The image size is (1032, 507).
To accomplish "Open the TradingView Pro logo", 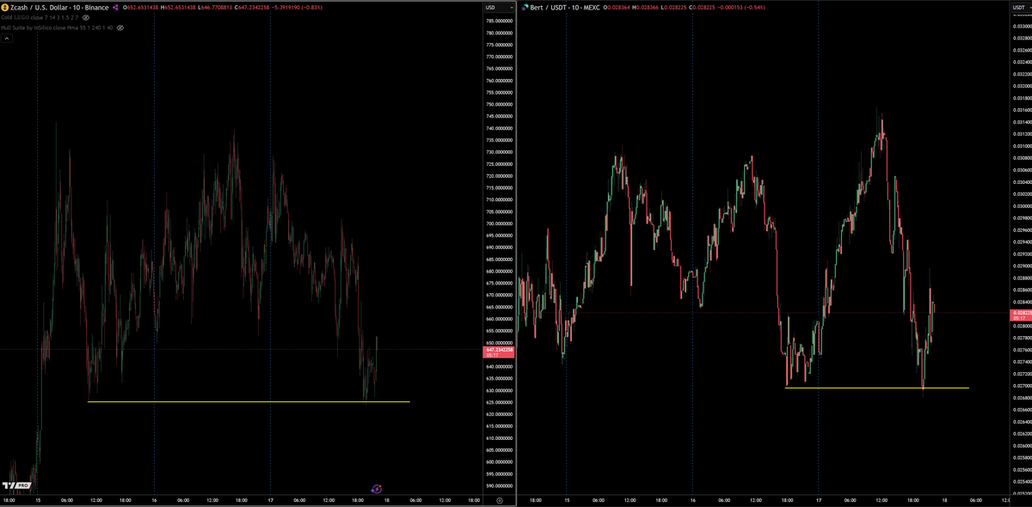I will pos(20,487).
